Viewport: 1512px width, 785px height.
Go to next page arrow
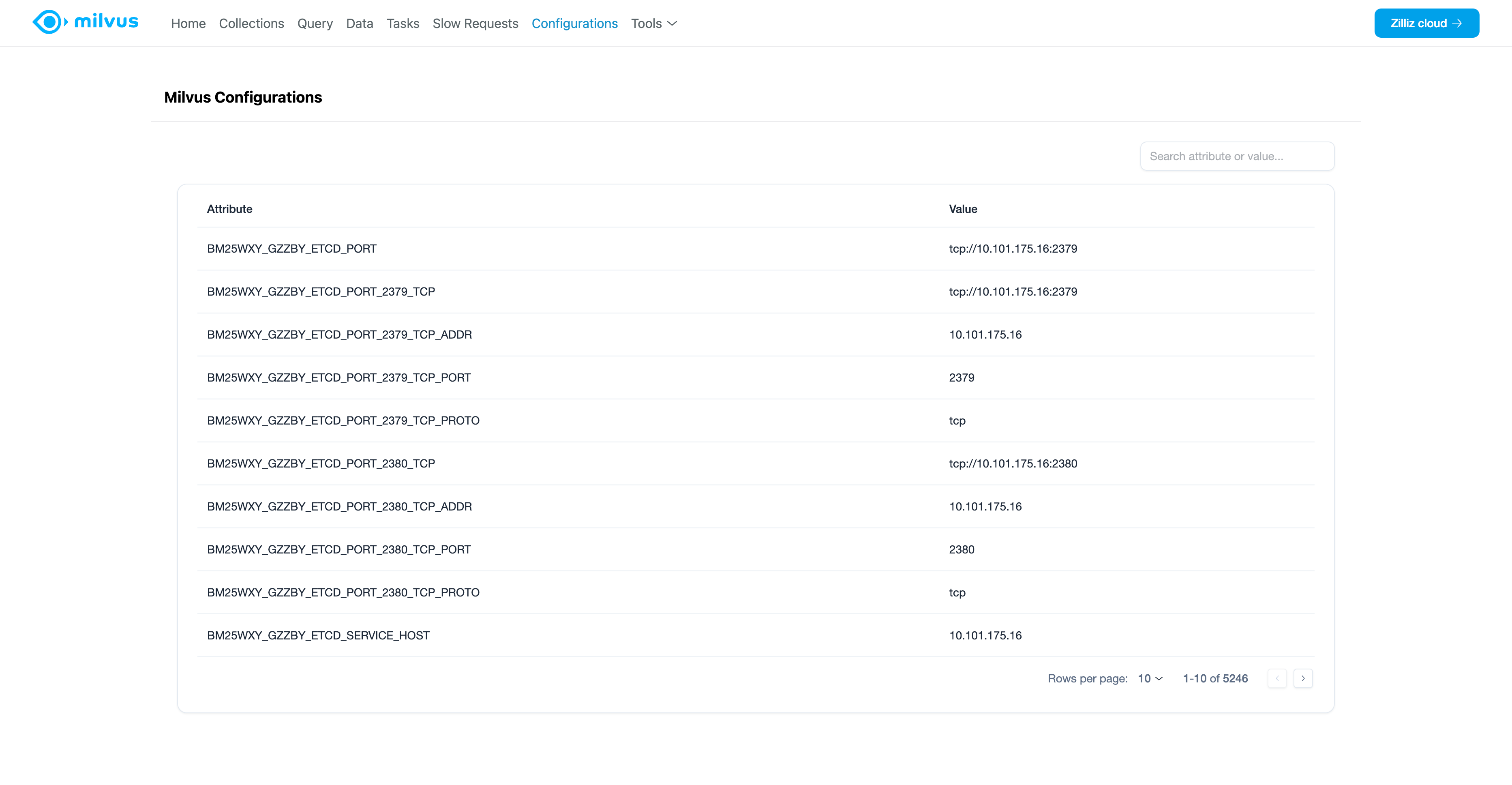point(1302,678)
